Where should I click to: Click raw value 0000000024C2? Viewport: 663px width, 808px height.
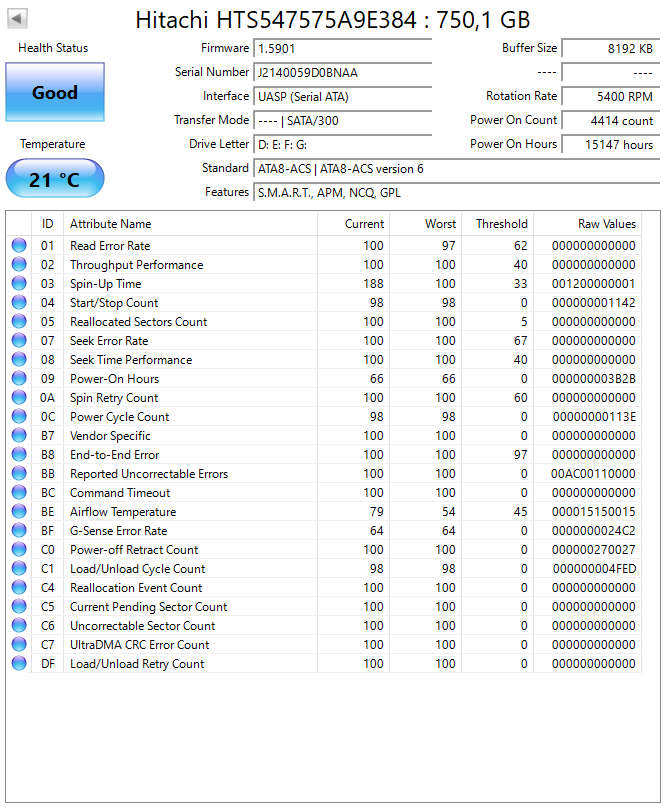tap(593, 531)
